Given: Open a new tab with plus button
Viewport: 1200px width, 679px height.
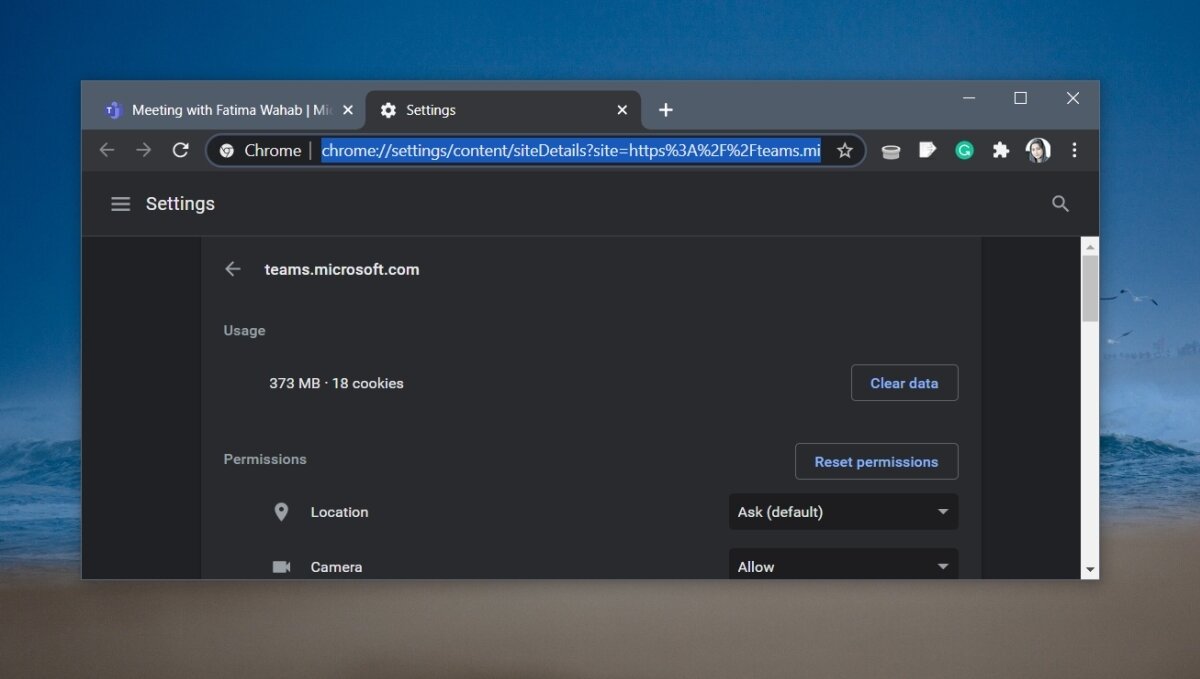Looking at the screenshot, I should [666, 110].
